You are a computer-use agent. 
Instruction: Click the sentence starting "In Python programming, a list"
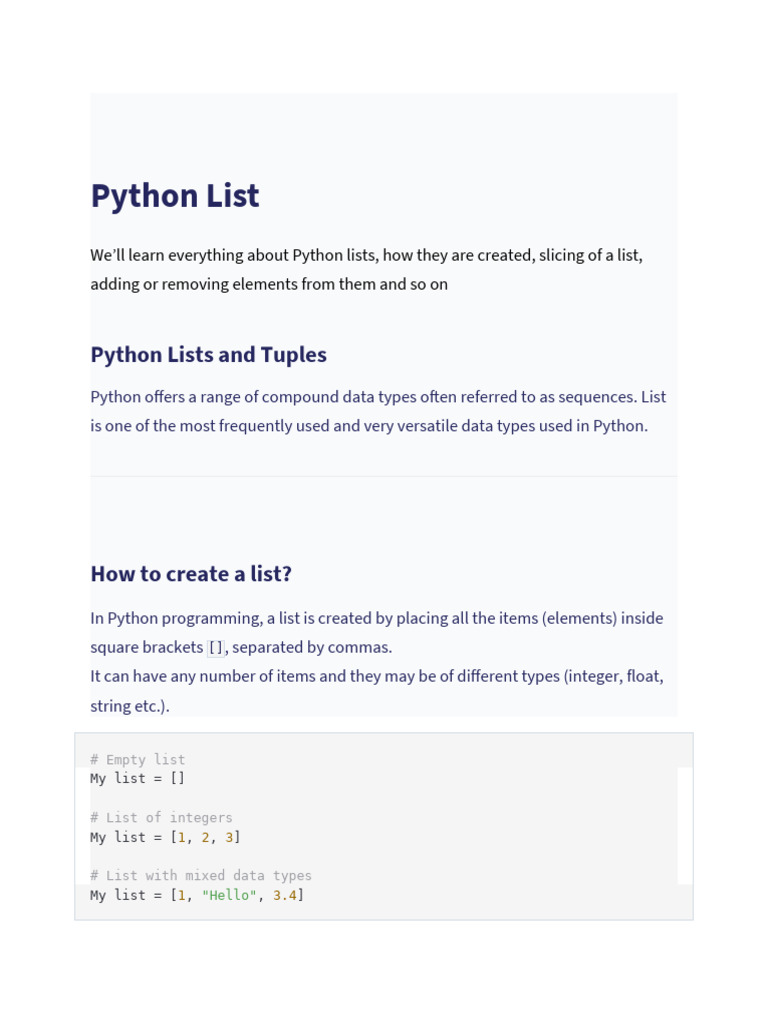coord(376,618)
